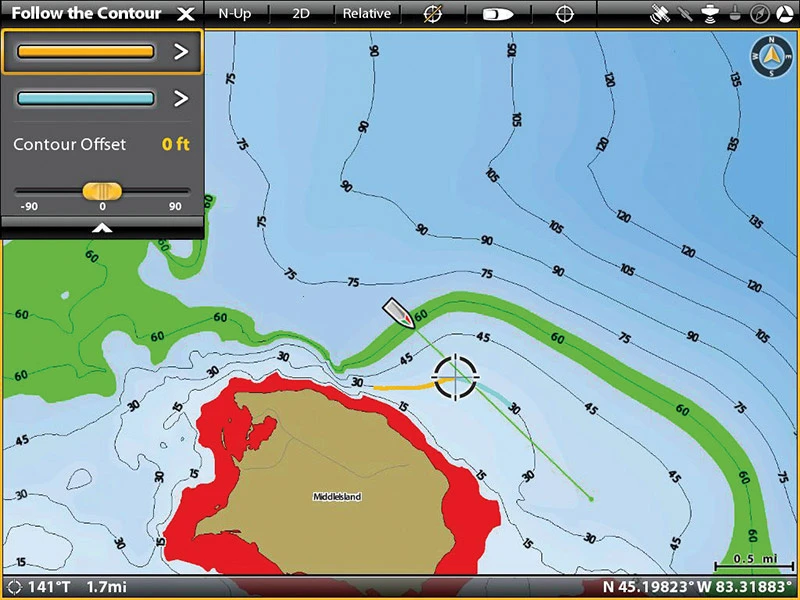The width and height of the screenshot is (800, 600).
Task: Toggle N-Up chart orientation
Action: click(235, 14)
